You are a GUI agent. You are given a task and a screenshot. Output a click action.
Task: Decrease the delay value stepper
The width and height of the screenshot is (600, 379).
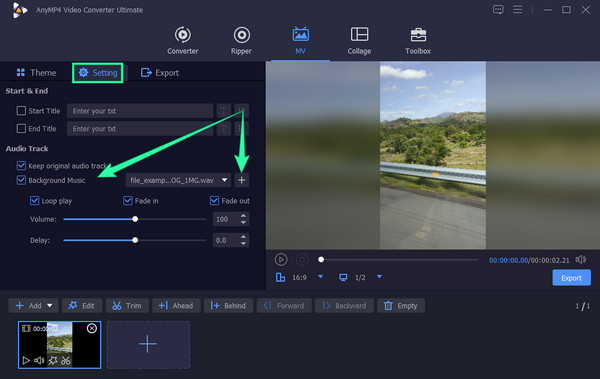click(243, 243)
